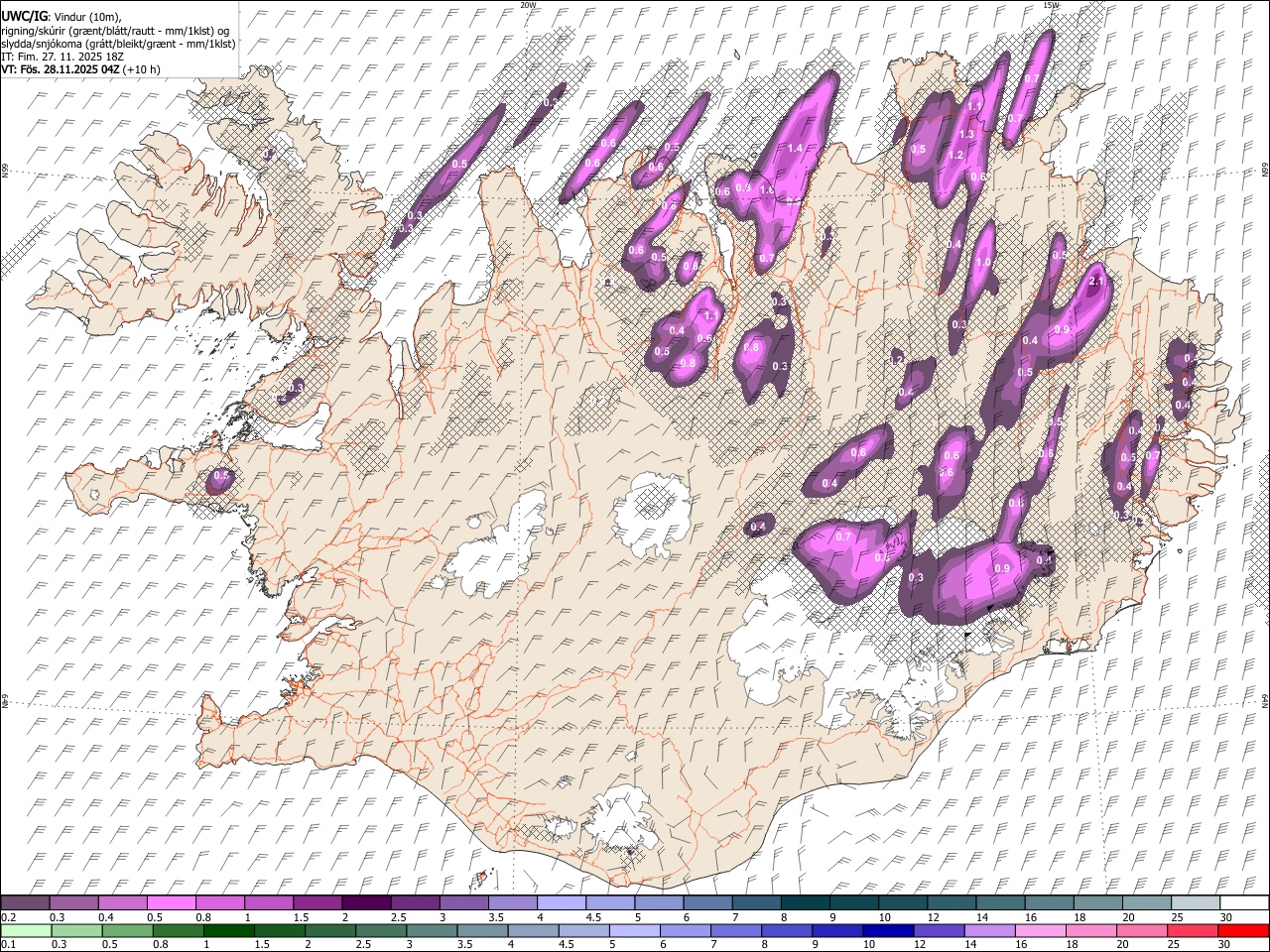Click the "15W" longitude label
The image size is (1270, 952).
(1052, 5)
